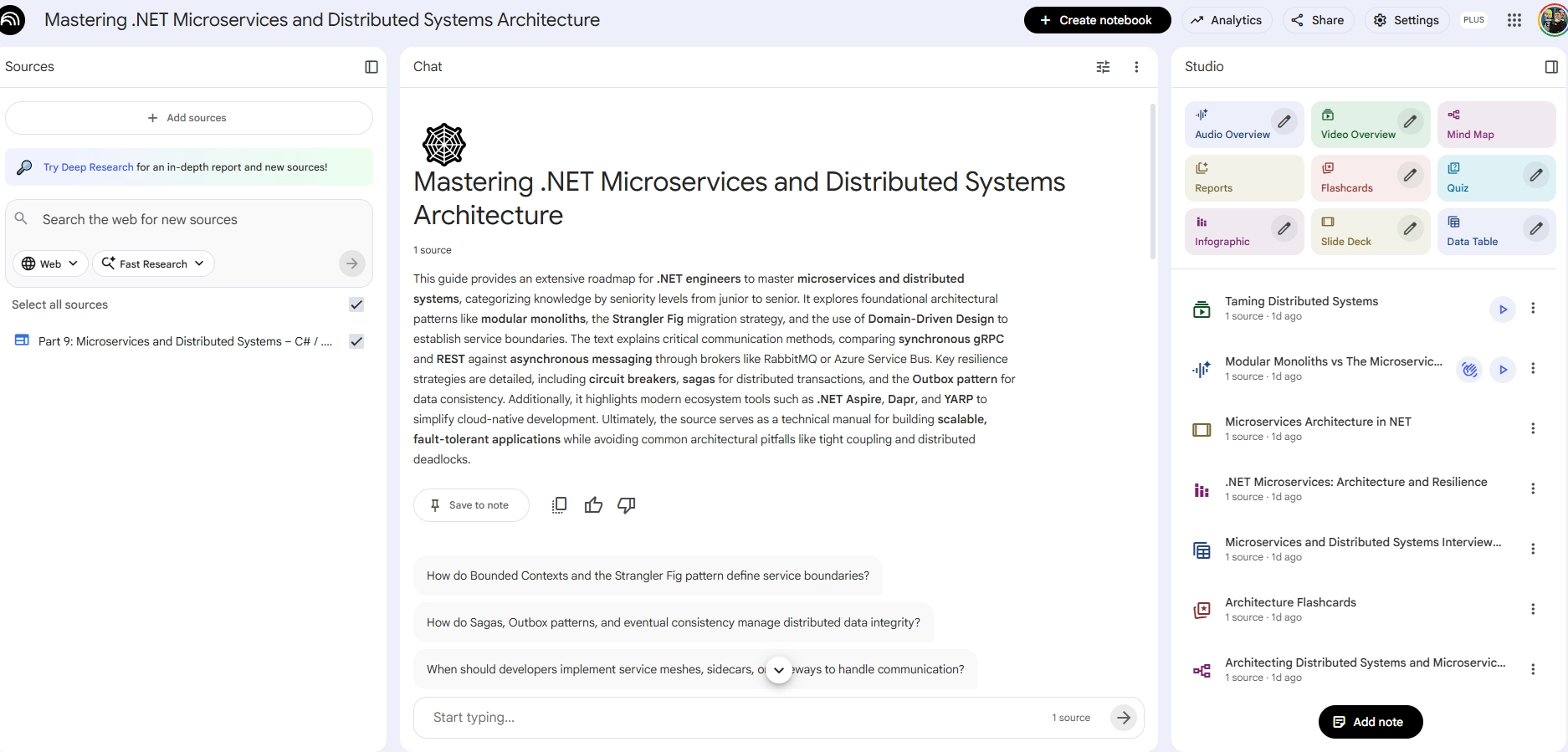This screenshot has width=1568, height=752.
Task: Open more options for Architecture Flashcards
Action: (1532, 609)
